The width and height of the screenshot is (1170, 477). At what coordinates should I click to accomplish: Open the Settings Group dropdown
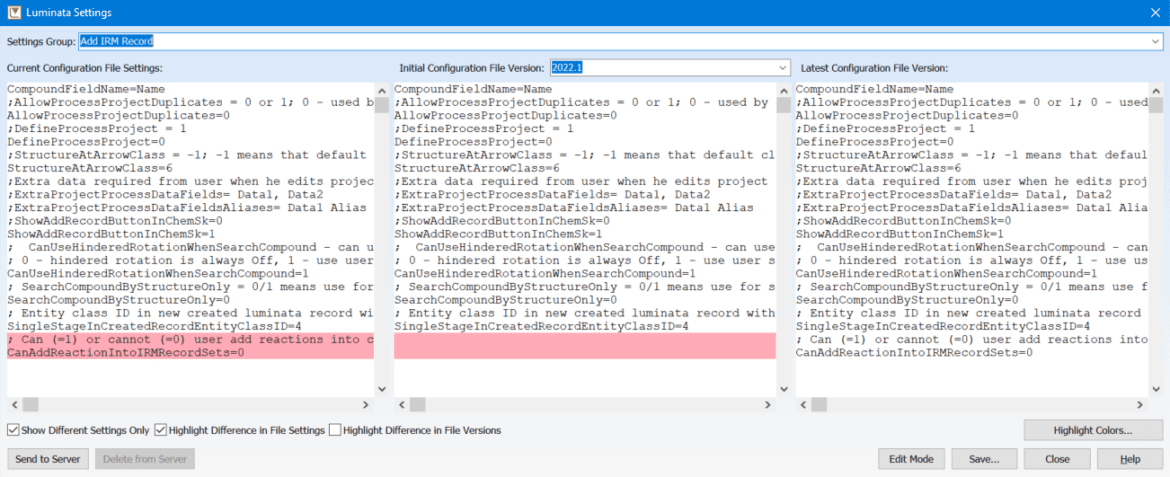point(1155,41)
